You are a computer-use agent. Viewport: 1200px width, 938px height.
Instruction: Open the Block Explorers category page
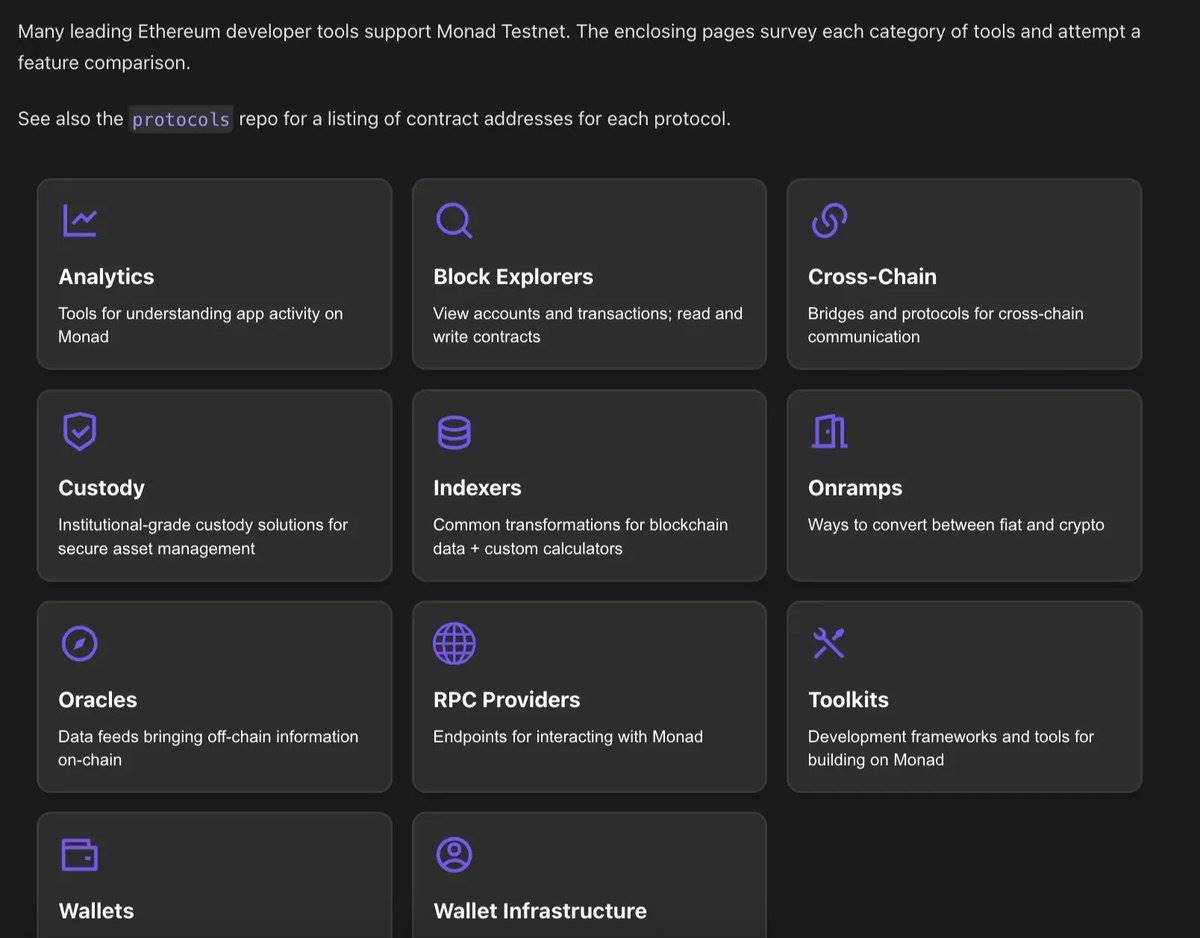click(588, 273)
